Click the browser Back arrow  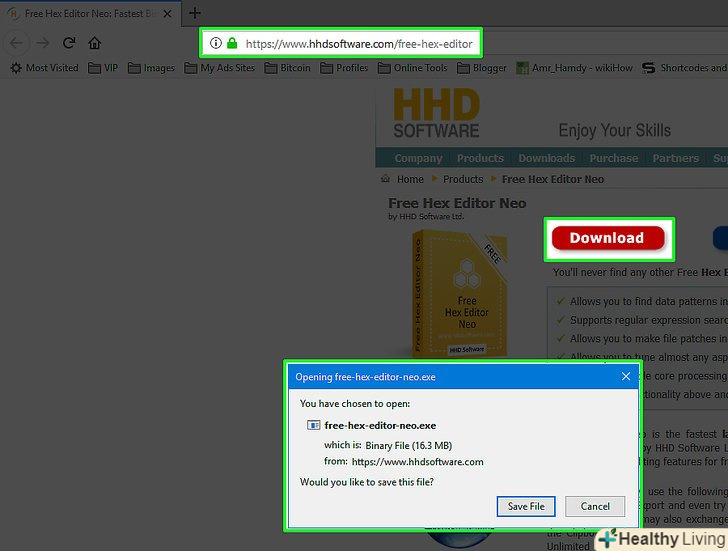coord(16,43)
